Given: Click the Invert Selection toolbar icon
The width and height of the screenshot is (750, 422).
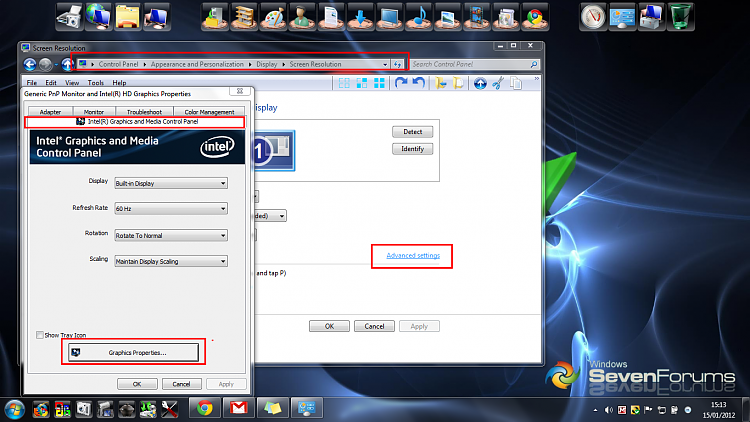Looking at the screenshot, I should (362, 83).
